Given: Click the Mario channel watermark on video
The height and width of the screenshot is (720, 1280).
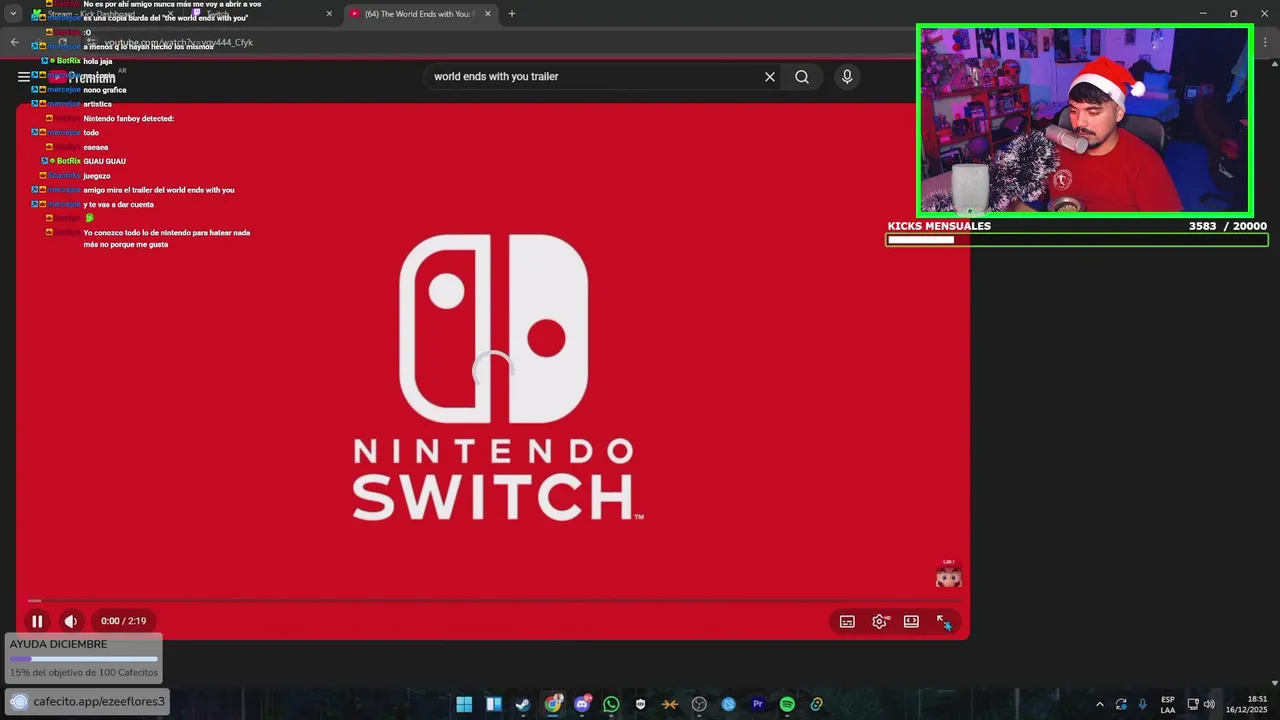Looking at the screenshot, I should 948,573.
